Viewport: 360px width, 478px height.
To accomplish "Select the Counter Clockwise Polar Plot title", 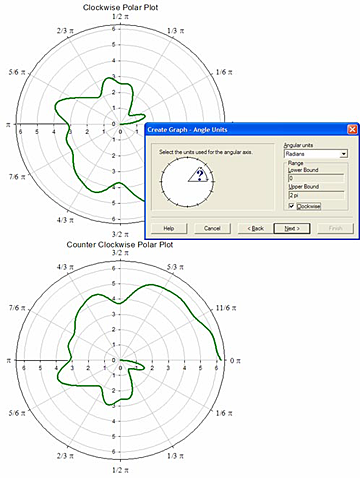I will (120, 245).
